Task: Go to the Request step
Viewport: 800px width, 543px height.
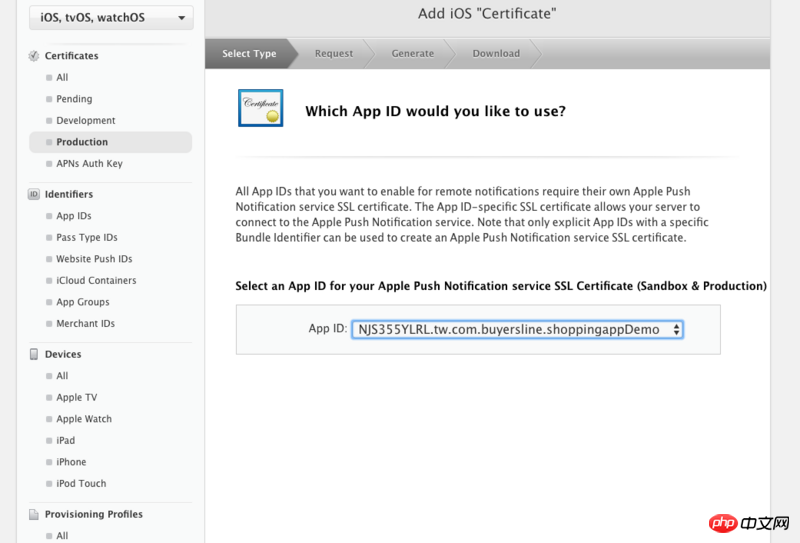Action: pos(334,54)
